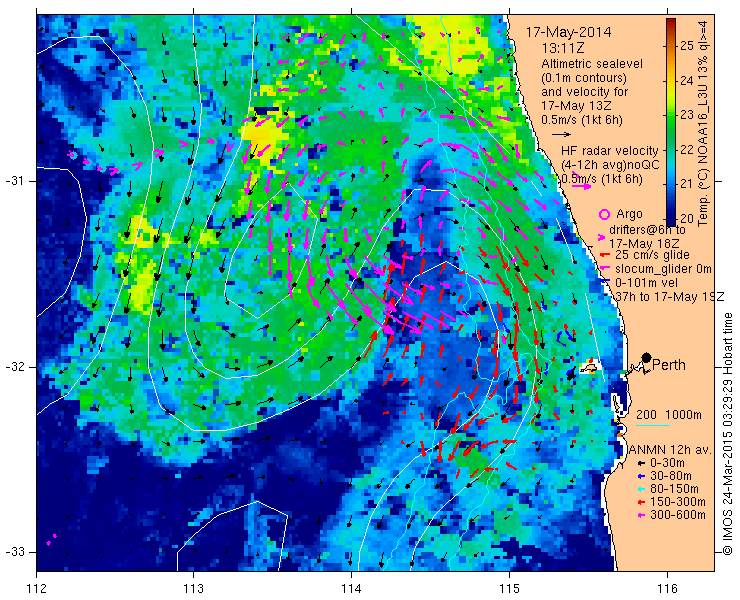740x600 pixels.
Task: Click the -33 latitude axis label
Action: pyautogui.click(x=15, y=551)
